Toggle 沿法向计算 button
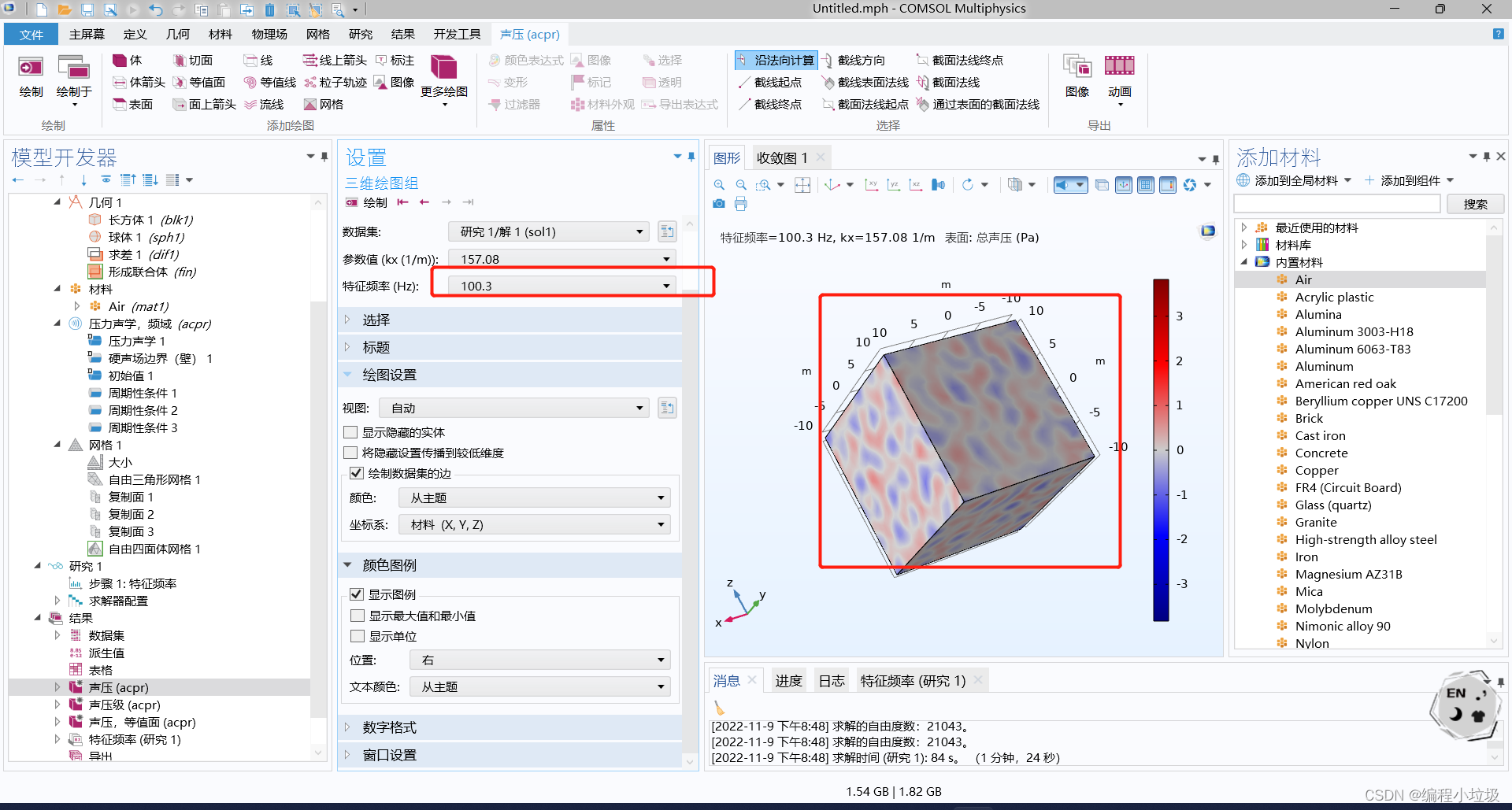 (x=776, y=60)
